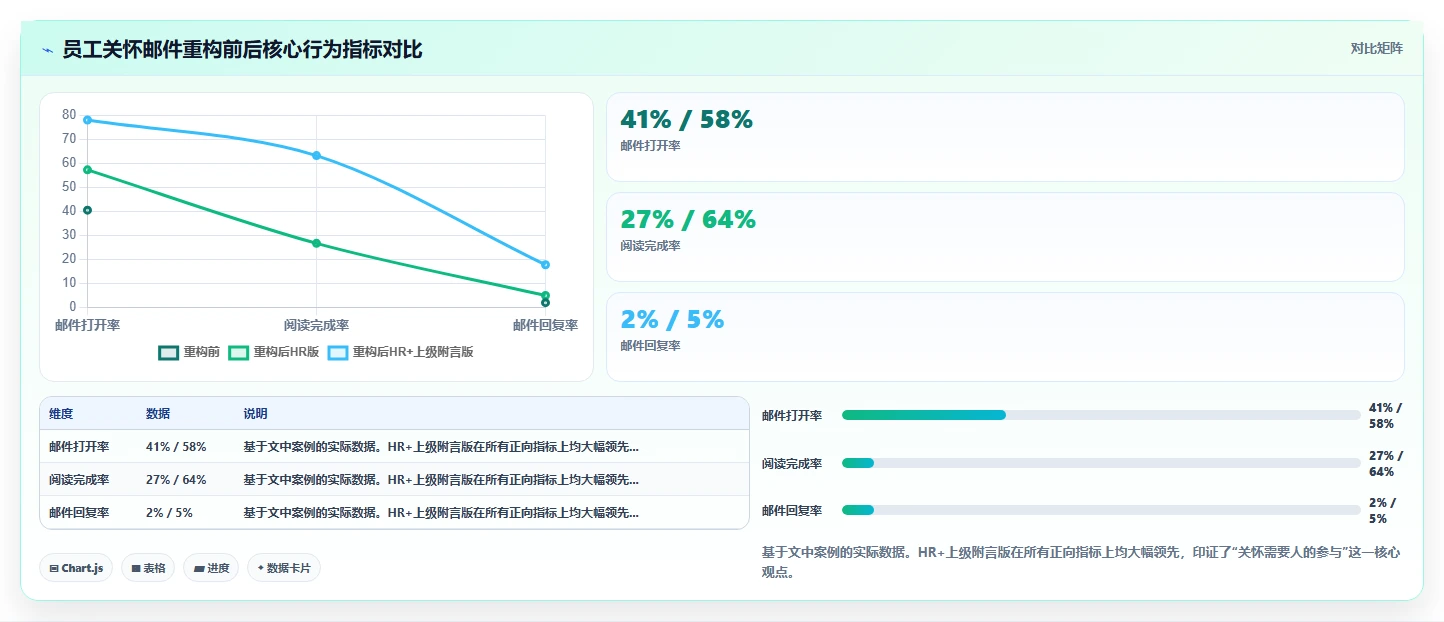Click the 邮件回复率 progress bar

(x=1101, y=510)
